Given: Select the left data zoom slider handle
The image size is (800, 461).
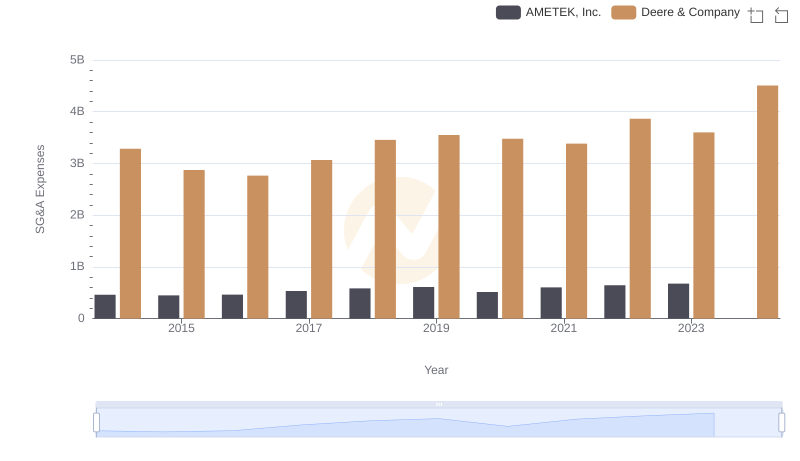Looking at the screenshot, I should point(96,423).
